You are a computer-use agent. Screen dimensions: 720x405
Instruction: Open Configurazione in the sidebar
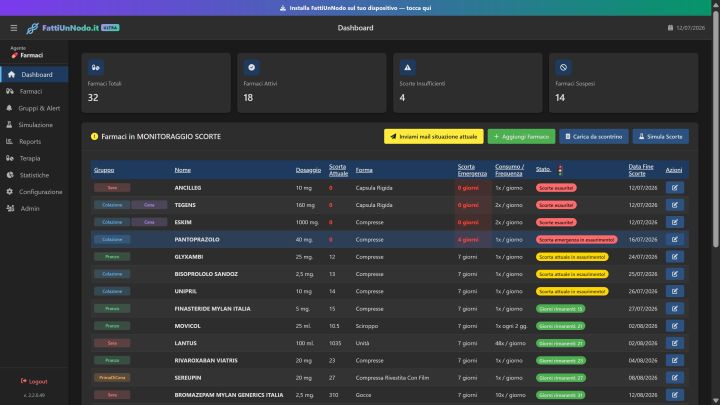coord(34,191)
